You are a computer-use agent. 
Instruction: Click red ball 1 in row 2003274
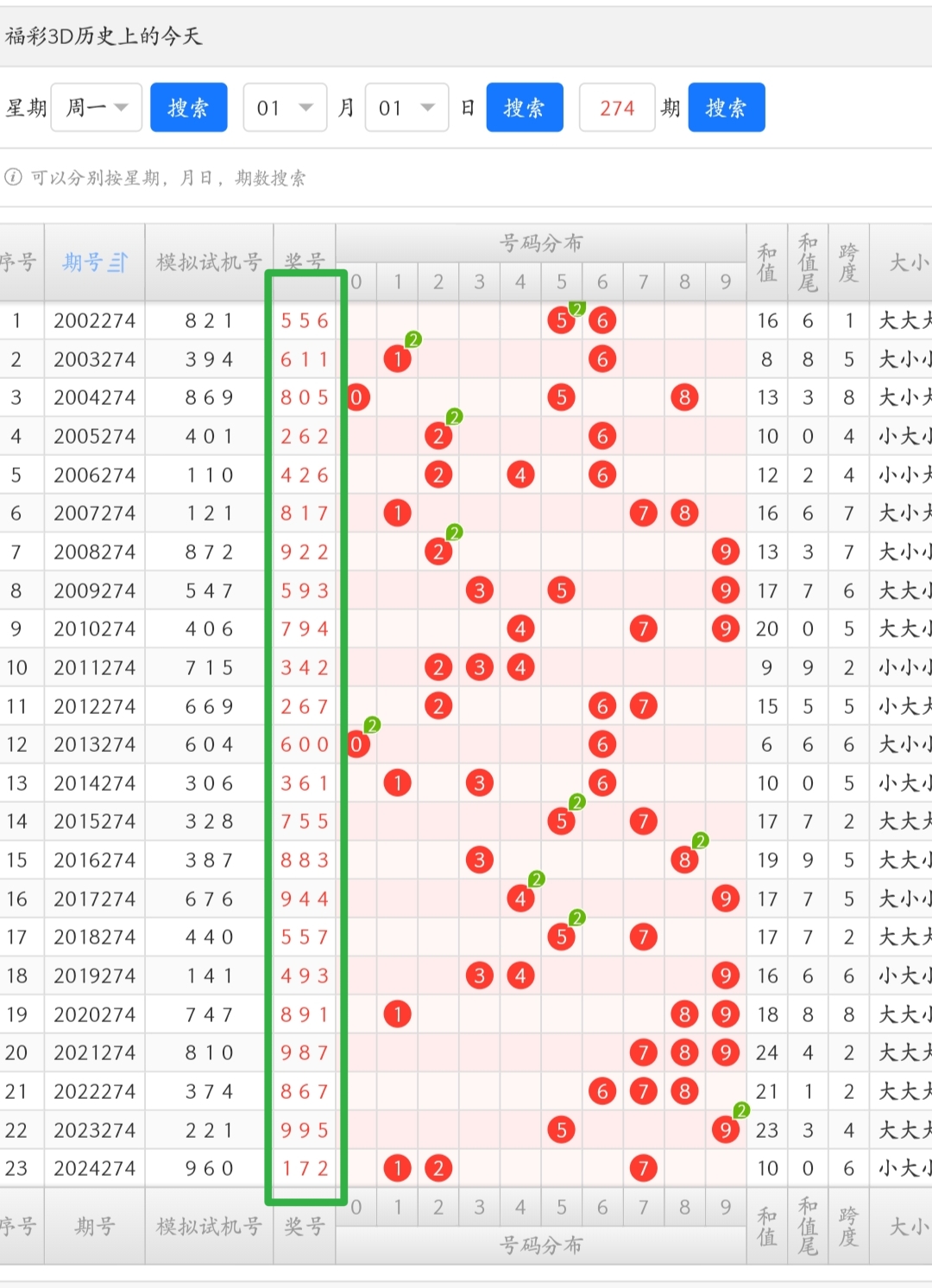tap(398, 359)
